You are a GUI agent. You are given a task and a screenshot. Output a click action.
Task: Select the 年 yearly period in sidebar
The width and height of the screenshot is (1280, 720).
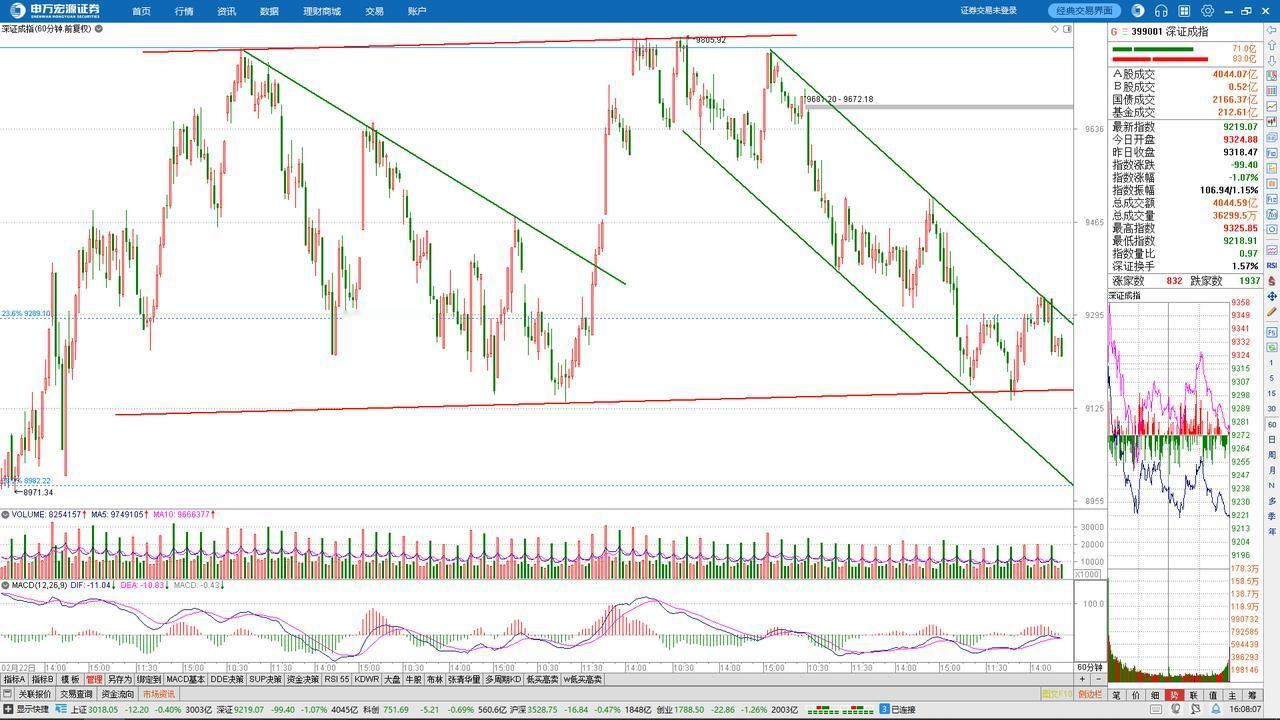click(x=1272, y=531)
